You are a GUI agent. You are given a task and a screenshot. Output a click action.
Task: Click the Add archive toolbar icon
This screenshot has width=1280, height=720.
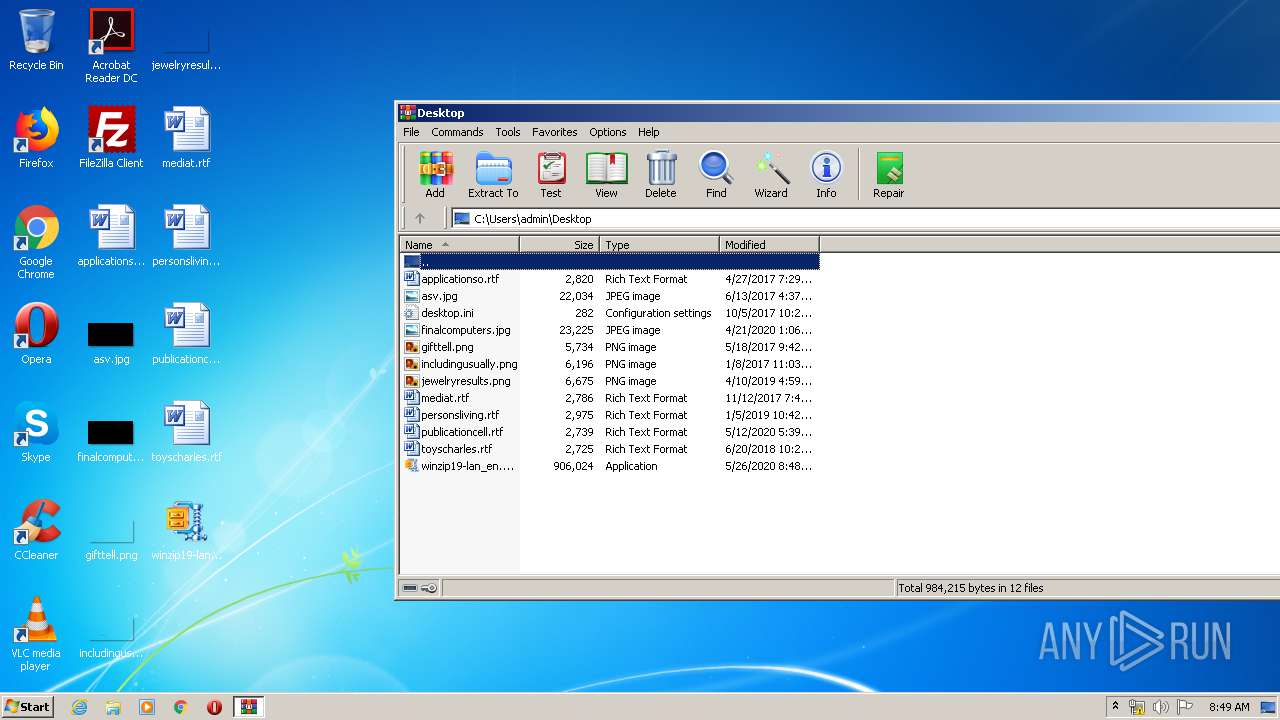click(x=435, y=175)
